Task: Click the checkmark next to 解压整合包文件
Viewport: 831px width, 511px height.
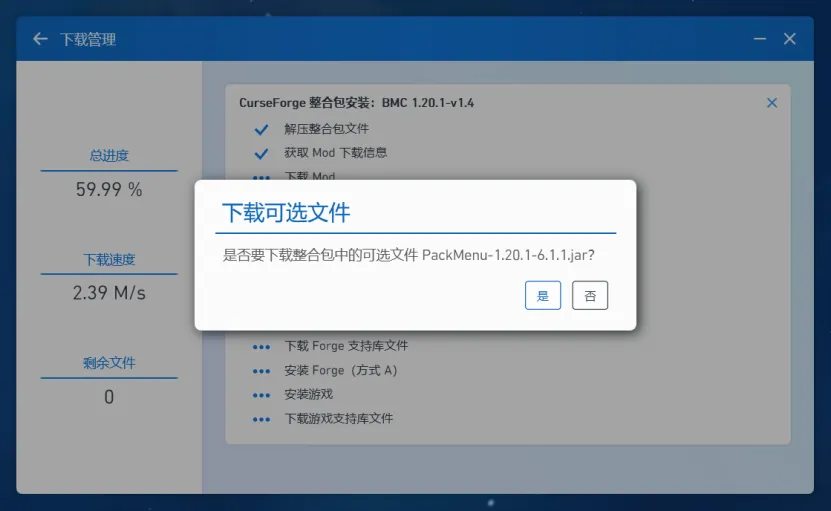Action: point(261,129)
